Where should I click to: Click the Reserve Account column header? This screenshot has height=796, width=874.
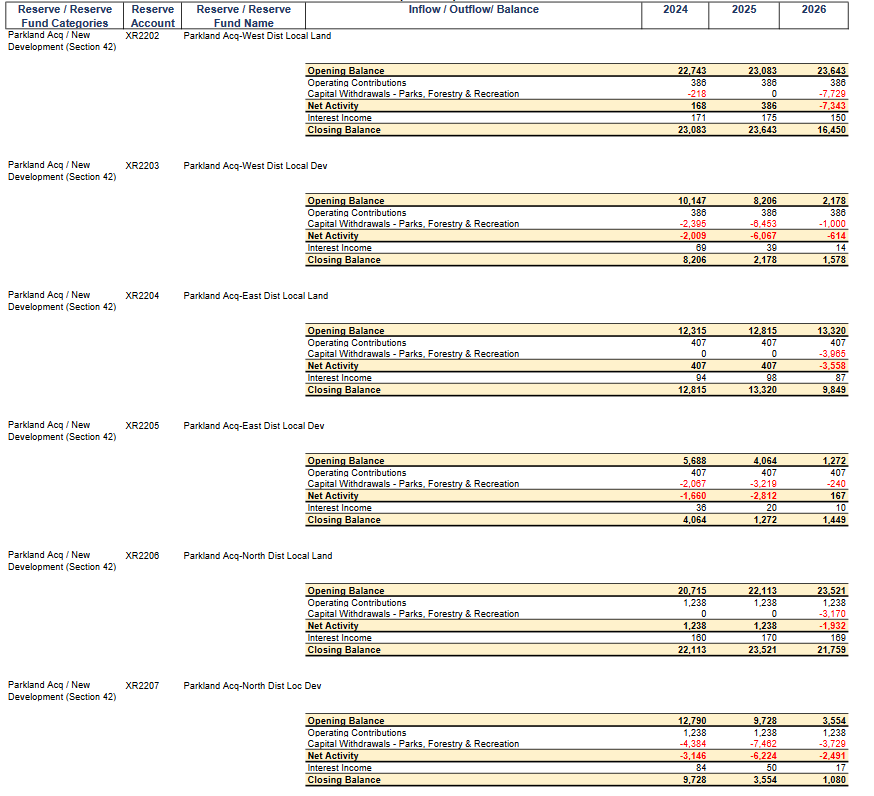point(153,16)
